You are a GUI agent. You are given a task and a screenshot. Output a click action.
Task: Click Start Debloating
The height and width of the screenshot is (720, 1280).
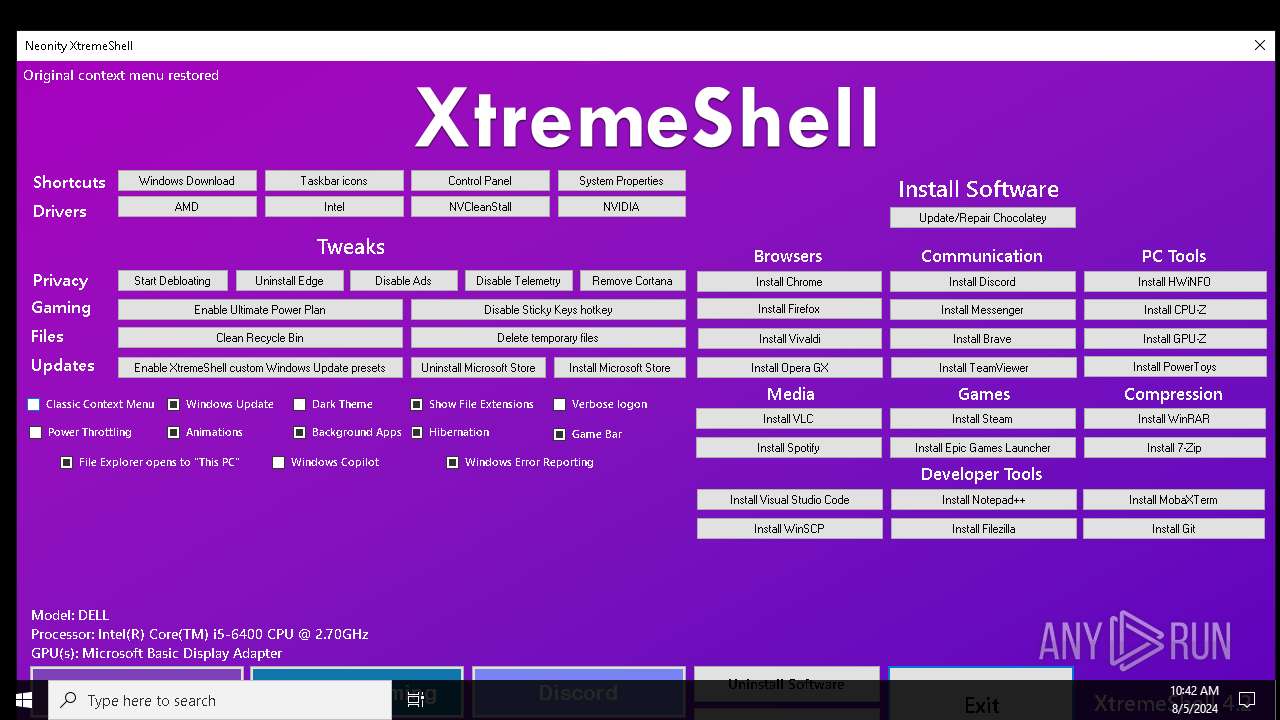click(x=172, y=281)
